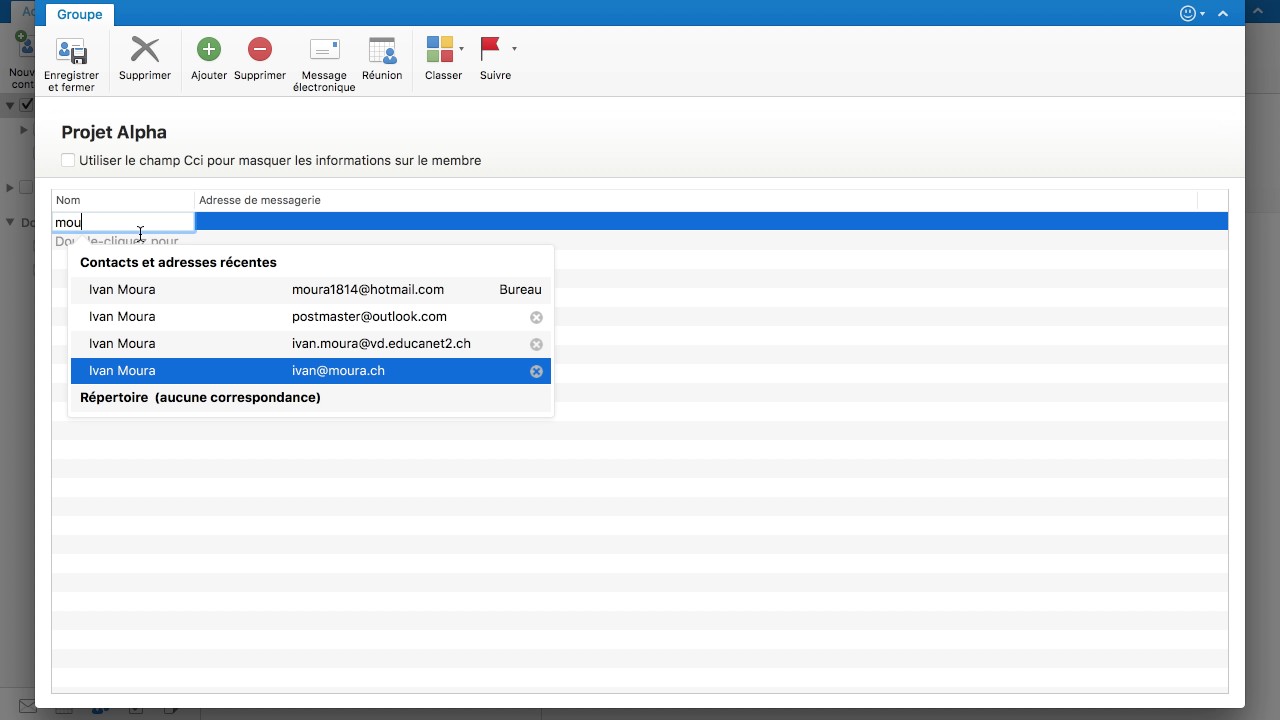
Task: Collapse the ribbon with the chevron arrow
Action: 1223,14
